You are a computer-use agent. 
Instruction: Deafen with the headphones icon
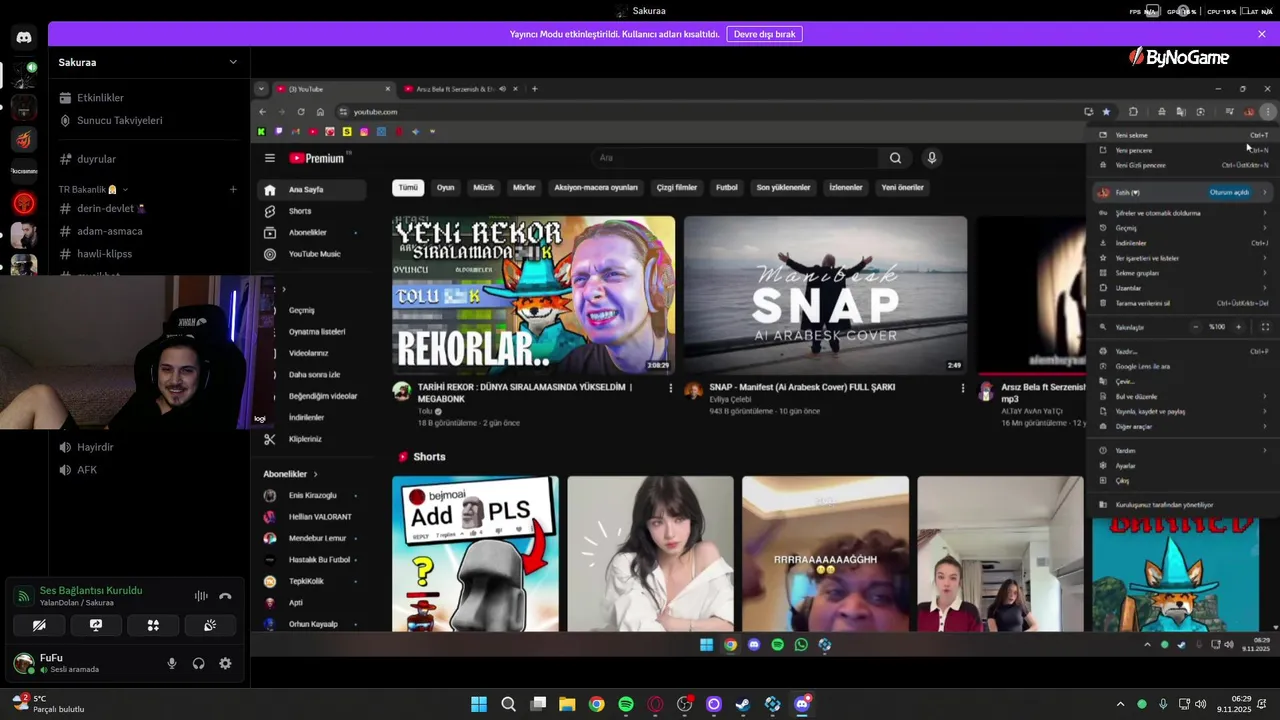(x=199, y=663)
